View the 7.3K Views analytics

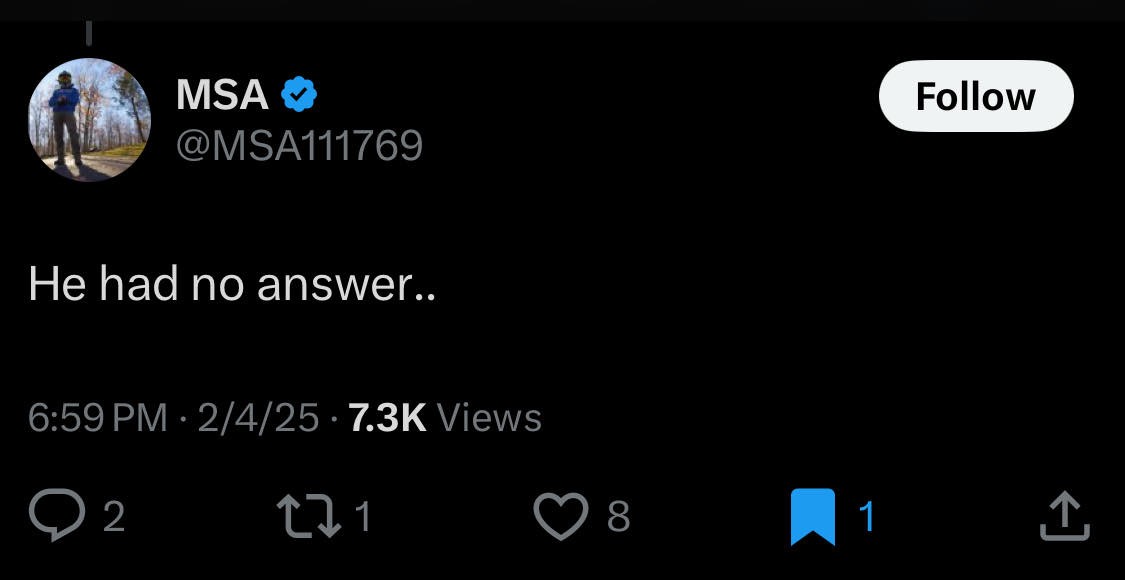(387, 417)
